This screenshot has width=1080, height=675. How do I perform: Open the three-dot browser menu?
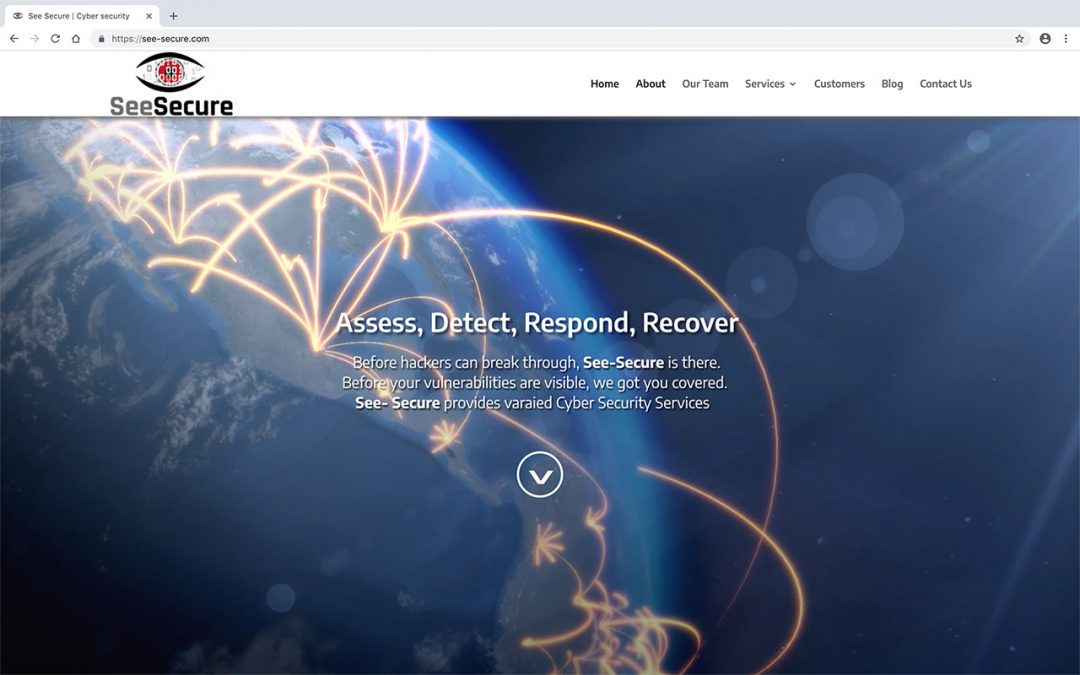[x=1066, y=39]
